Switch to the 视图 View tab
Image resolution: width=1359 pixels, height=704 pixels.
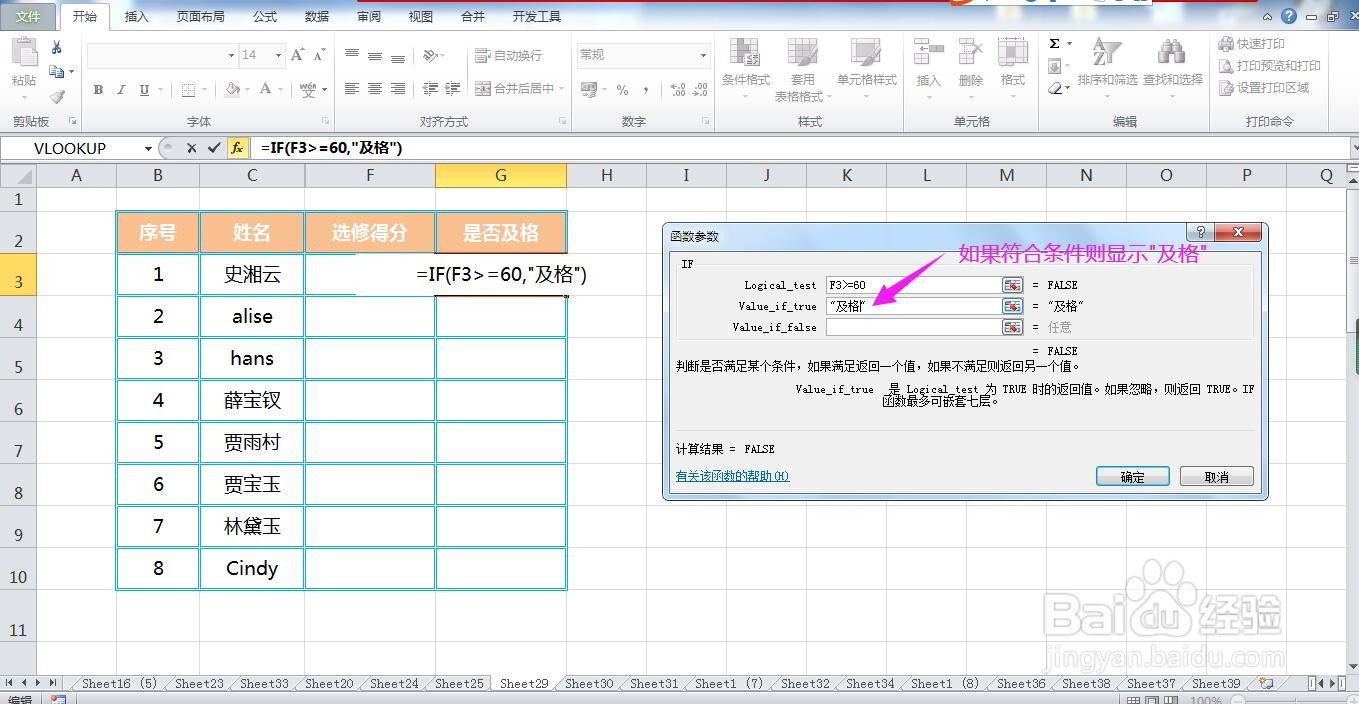421,17
